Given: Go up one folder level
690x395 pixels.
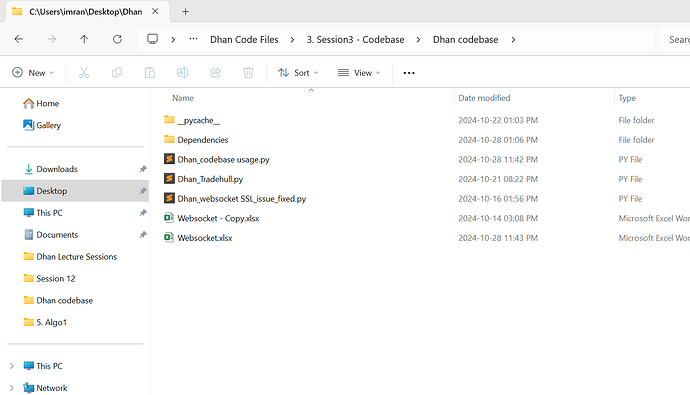Looking at the screenshot, I should coord(84,39).
